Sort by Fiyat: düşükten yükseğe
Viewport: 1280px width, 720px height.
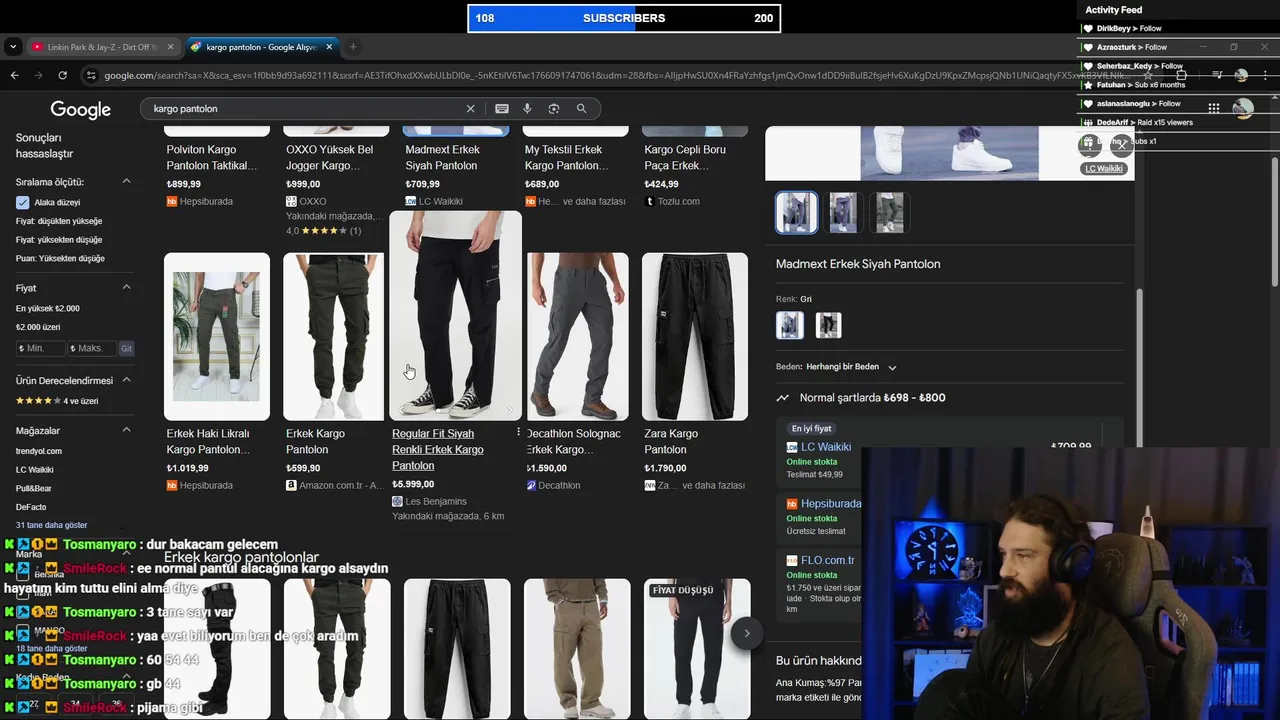click(x=59, y=221)
